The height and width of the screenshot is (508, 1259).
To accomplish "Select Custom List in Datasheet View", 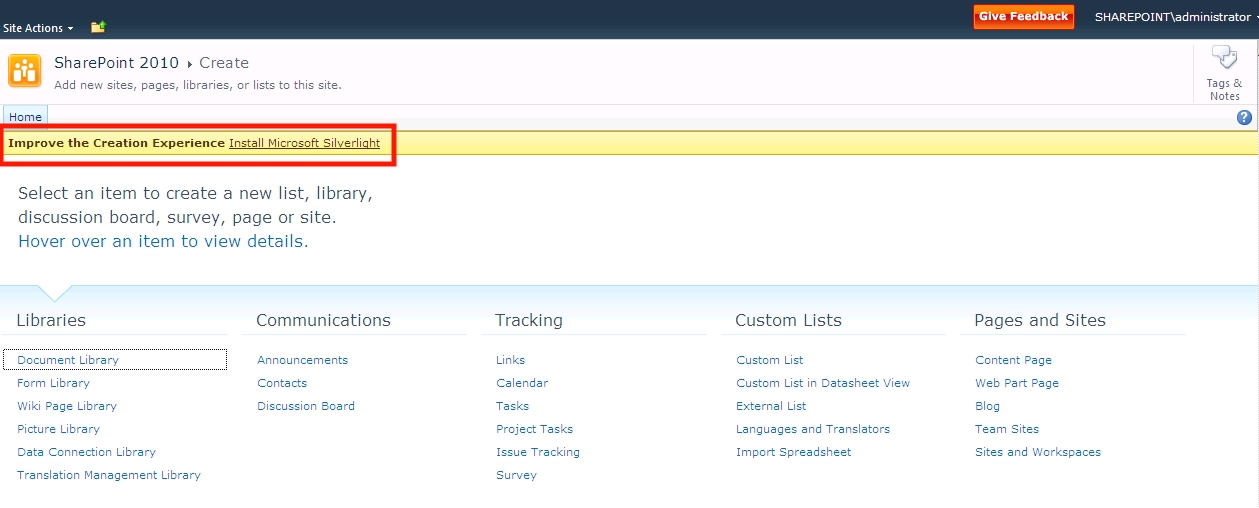I will click(823, 383).
